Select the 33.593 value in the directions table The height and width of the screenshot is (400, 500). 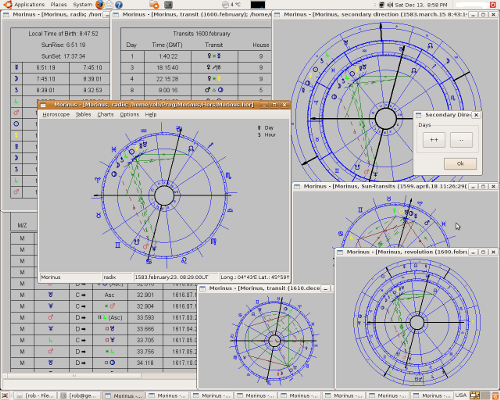[x=145, y=318]
